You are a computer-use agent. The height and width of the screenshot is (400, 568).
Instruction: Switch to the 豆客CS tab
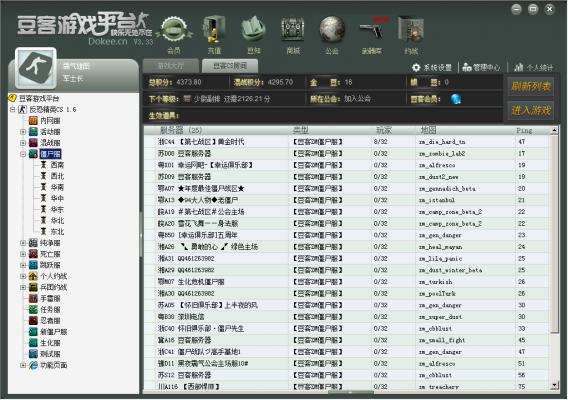pos(230,66)
